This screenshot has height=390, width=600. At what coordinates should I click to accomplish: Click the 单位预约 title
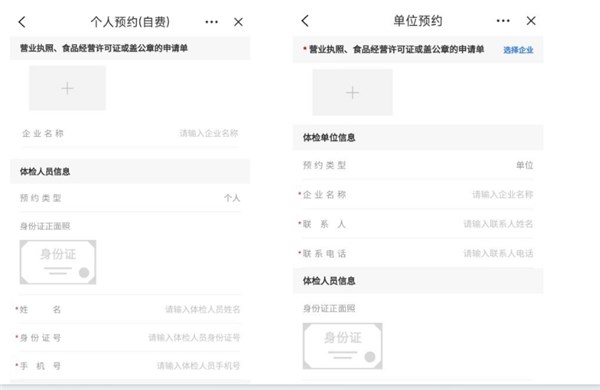coord(418,21)
